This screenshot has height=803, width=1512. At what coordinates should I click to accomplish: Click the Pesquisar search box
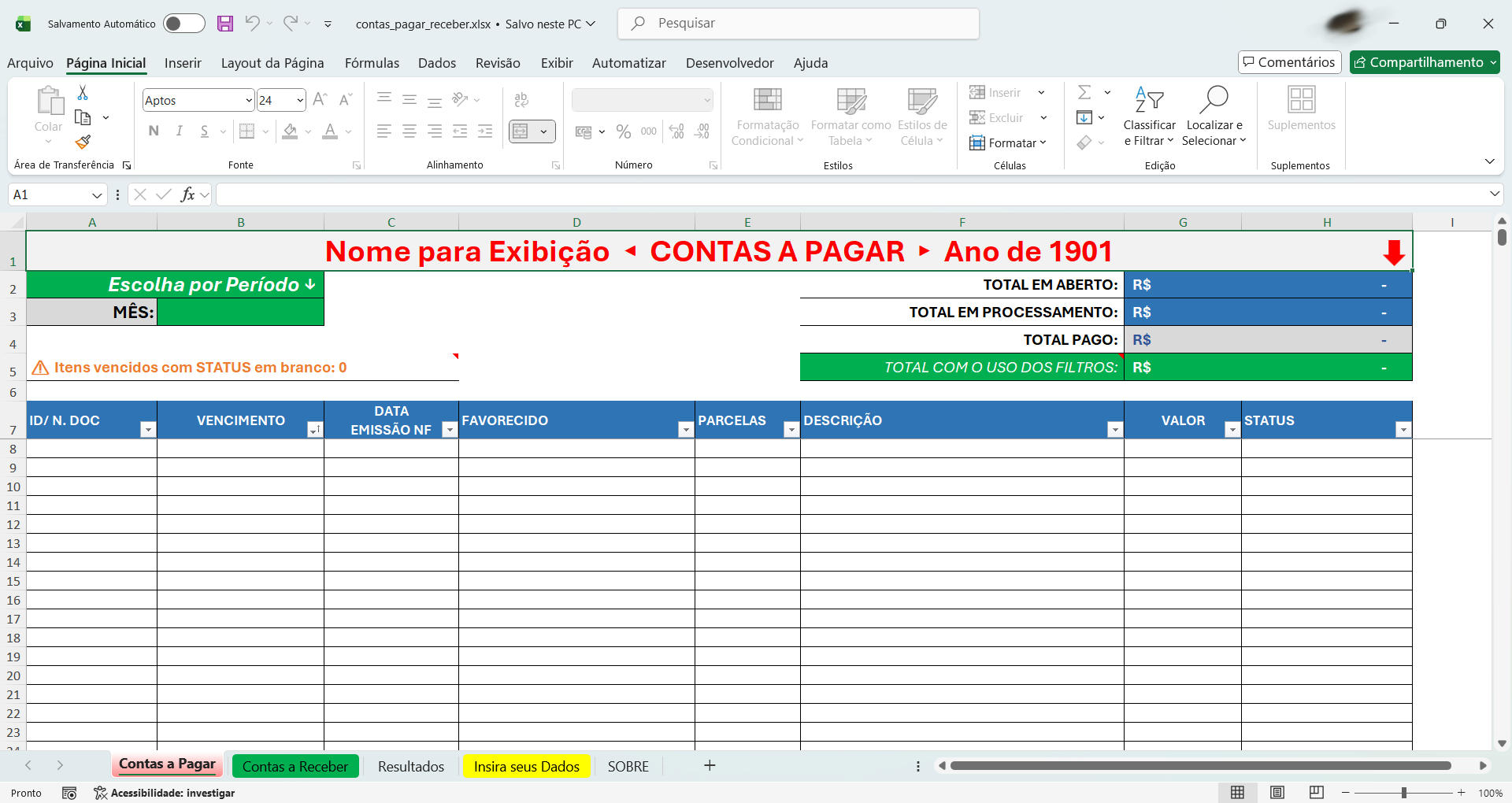click(799, 24)
